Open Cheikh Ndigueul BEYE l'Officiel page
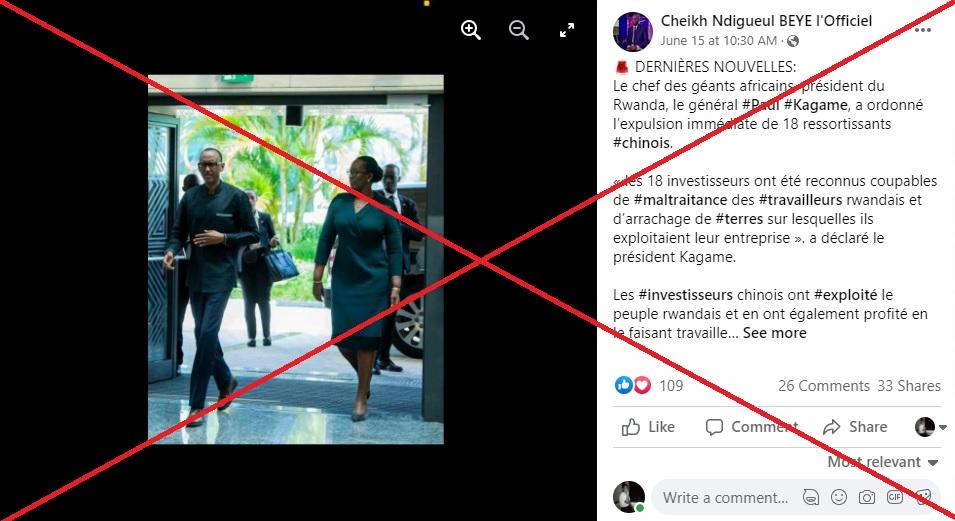Screen dimensions: 955x521 766,21
